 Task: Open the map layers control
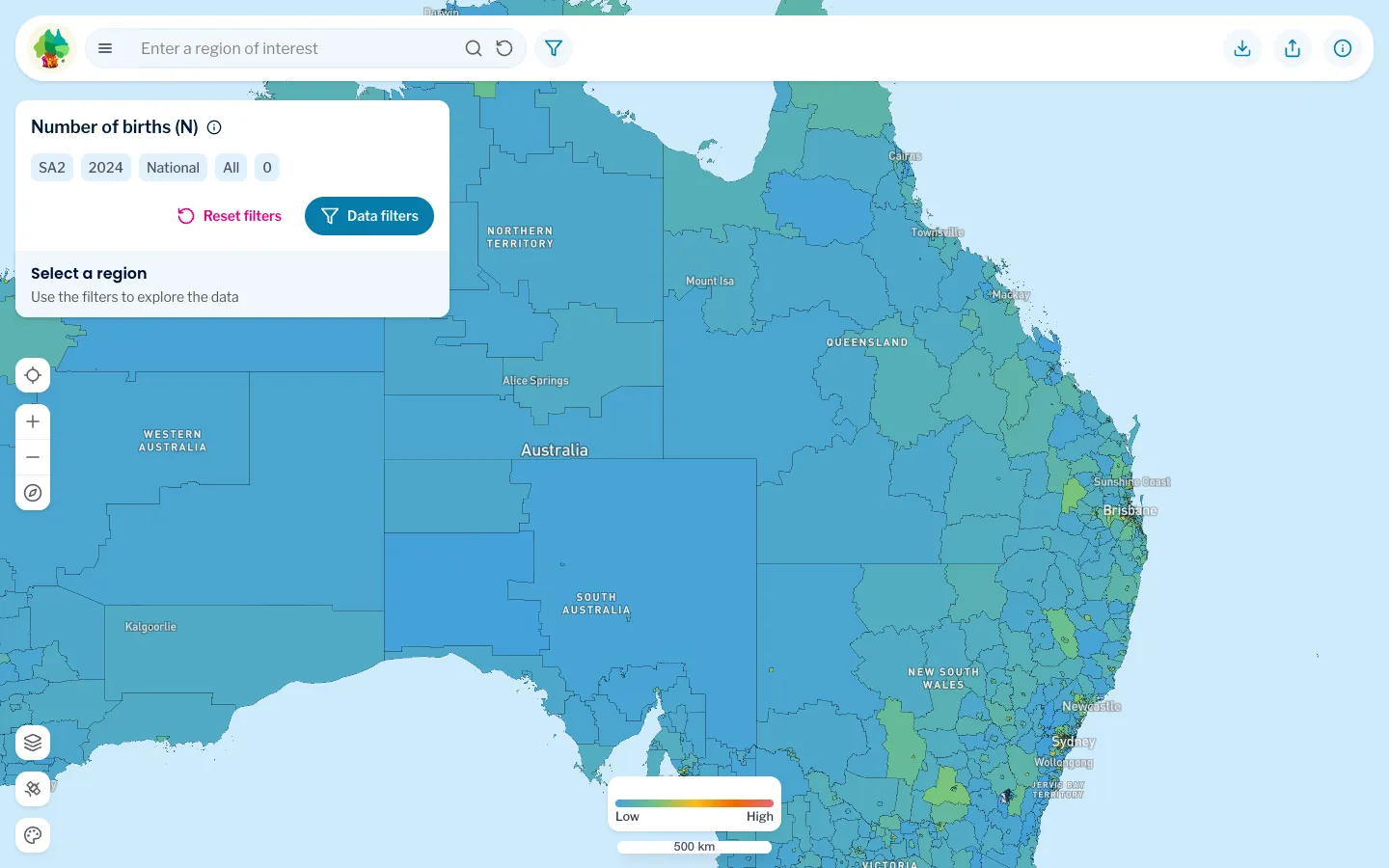pyautogui.click(x=33, y=743)
